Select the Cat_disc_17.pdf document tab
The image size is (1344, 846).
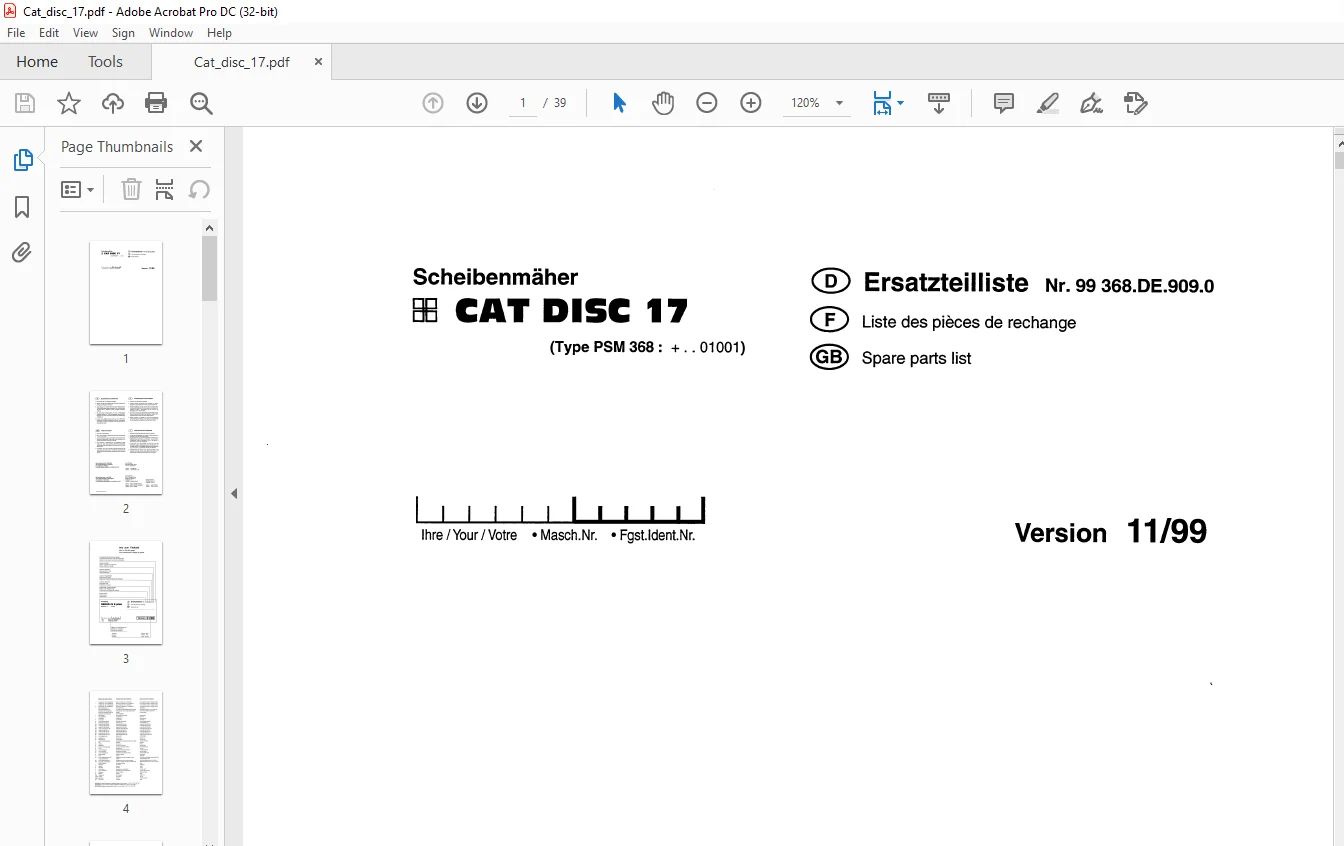pos(242,62)
